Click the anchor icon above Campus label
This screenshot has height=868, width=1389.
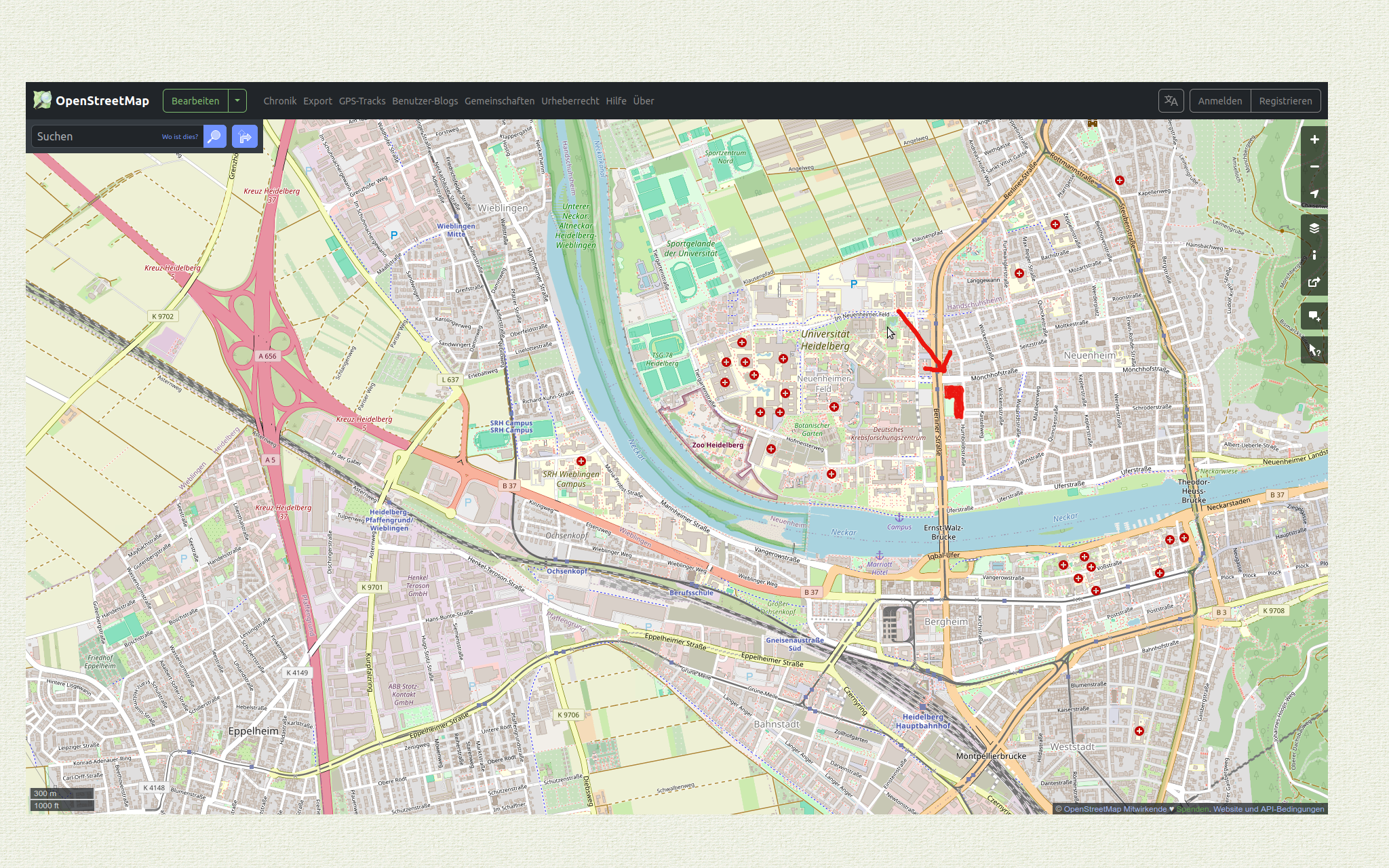tap(899, 517)
